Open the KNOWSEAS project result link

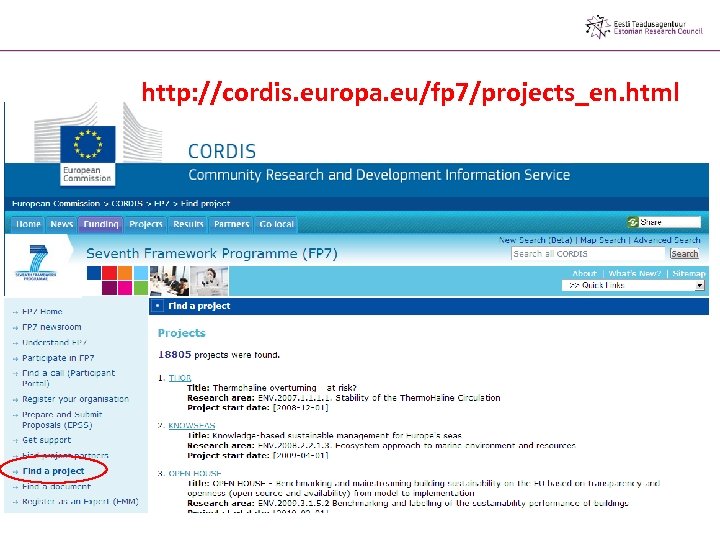tap(191, 426)
